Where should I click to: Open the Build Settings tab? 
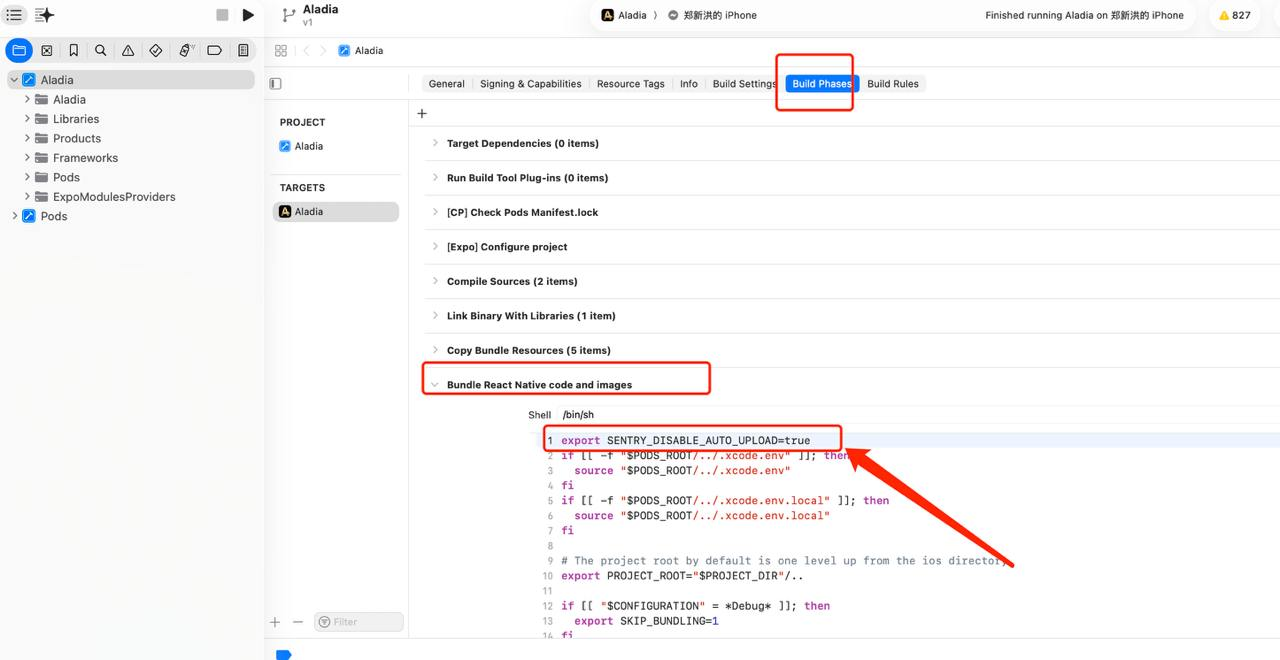744,84
